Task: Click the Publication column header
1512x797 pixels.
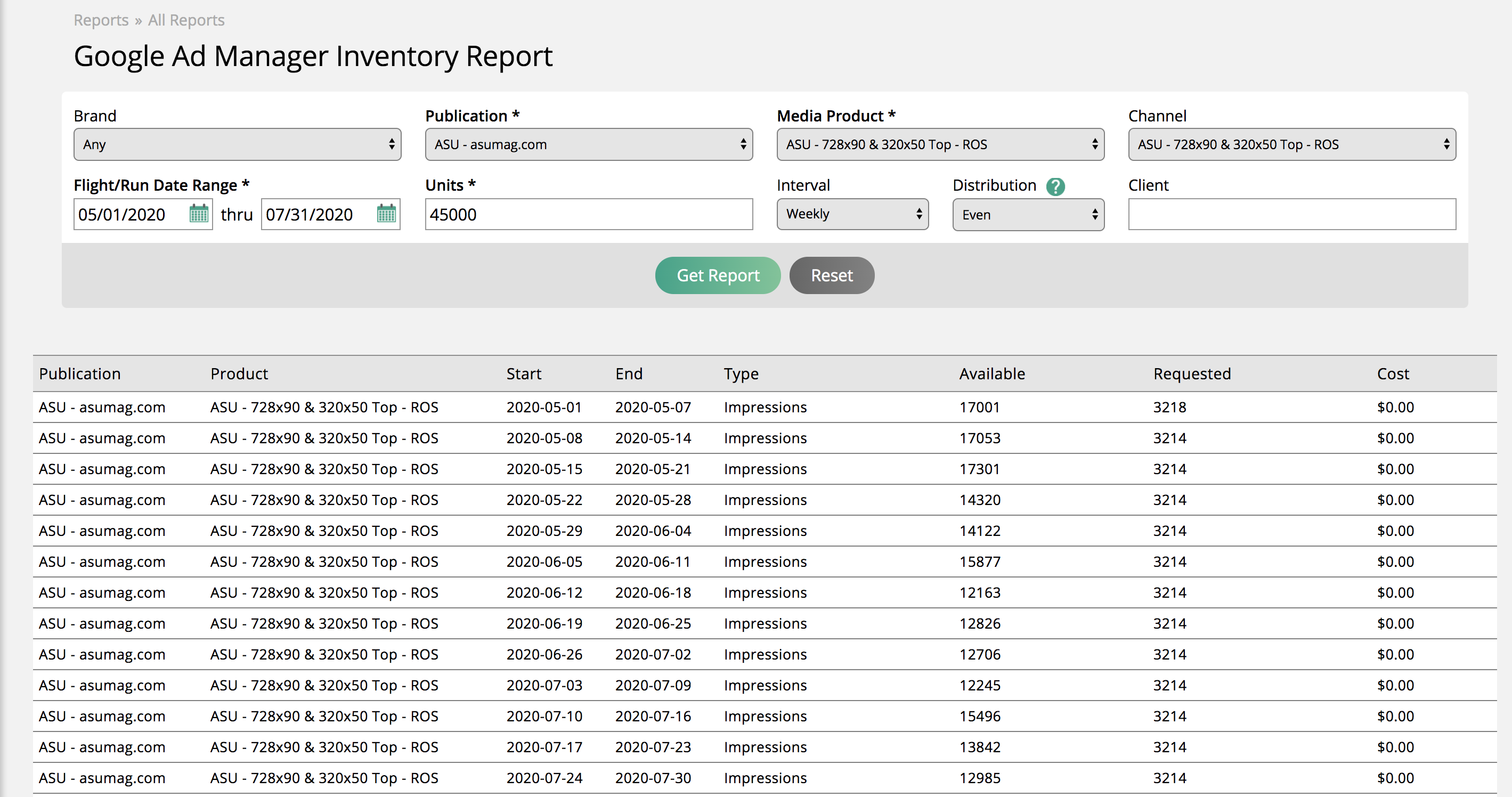Action: 80,374
